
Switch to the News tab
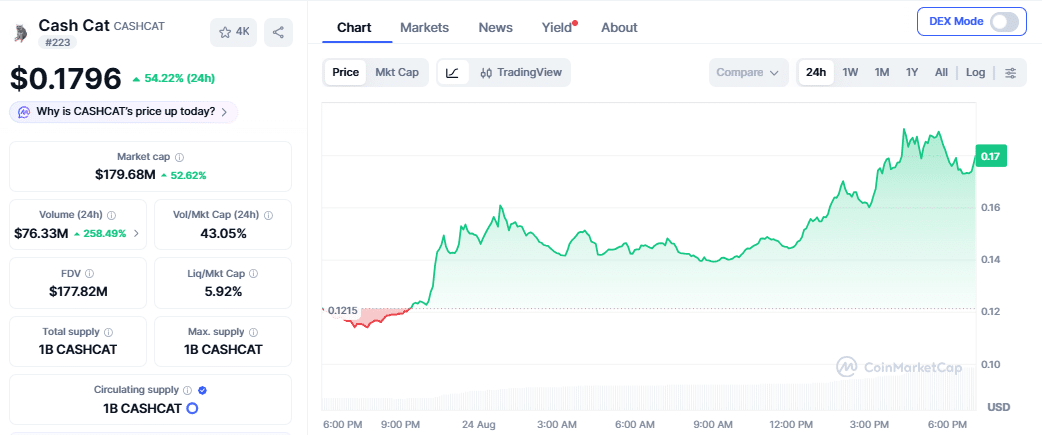496,27
